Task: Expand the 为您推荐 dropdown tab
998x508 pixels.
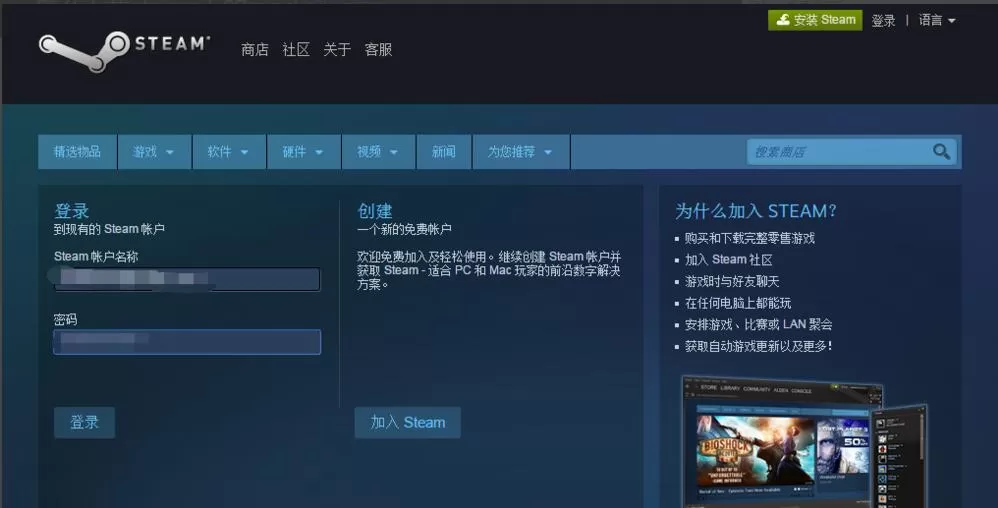Action: (x=521, y=152)
